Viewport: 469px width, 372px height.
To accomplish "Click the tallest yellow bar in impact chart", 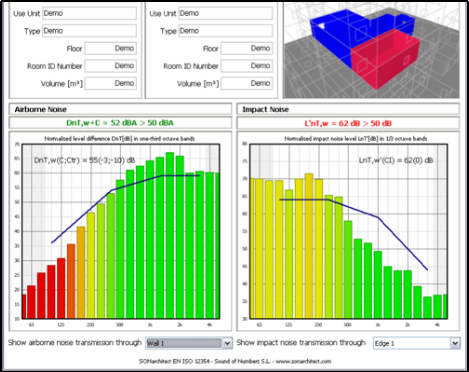I will 309,246.
